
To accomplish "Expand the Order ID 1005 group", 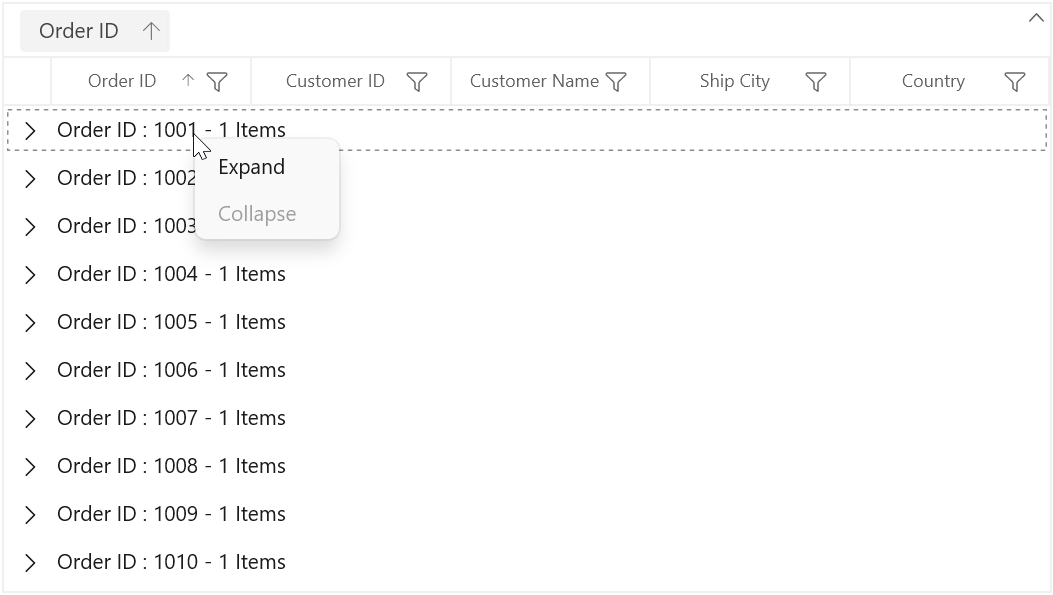I will 30,322.
